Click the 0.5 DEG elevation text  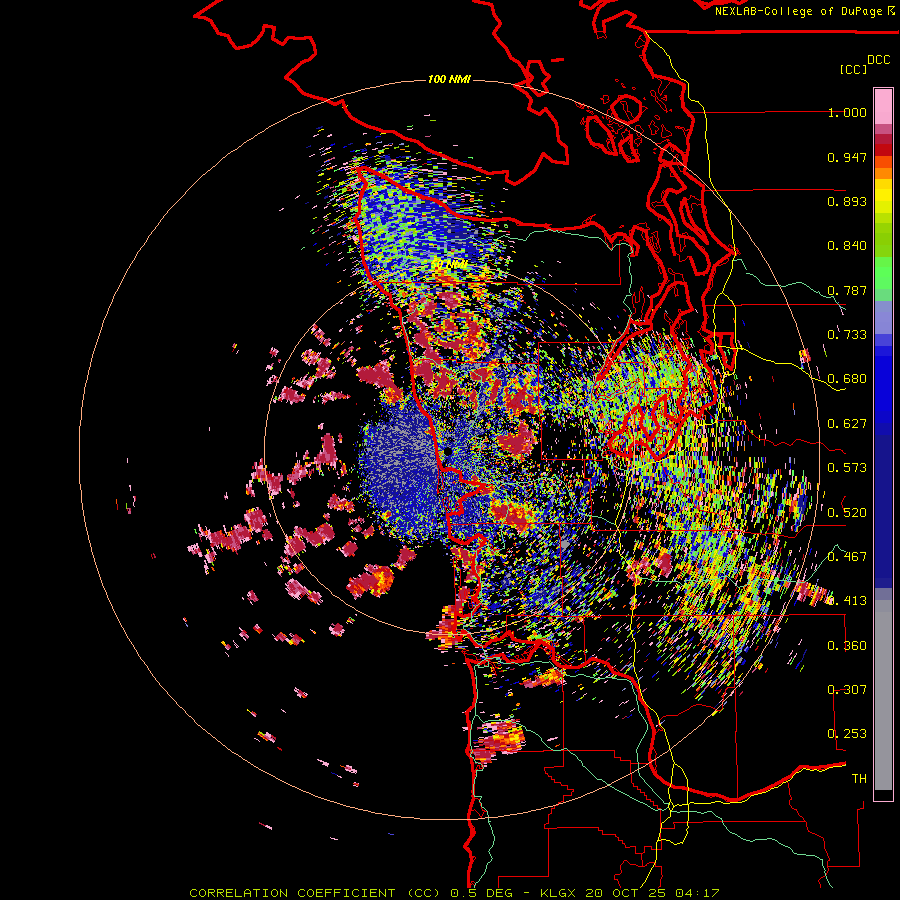pos(484,893)
